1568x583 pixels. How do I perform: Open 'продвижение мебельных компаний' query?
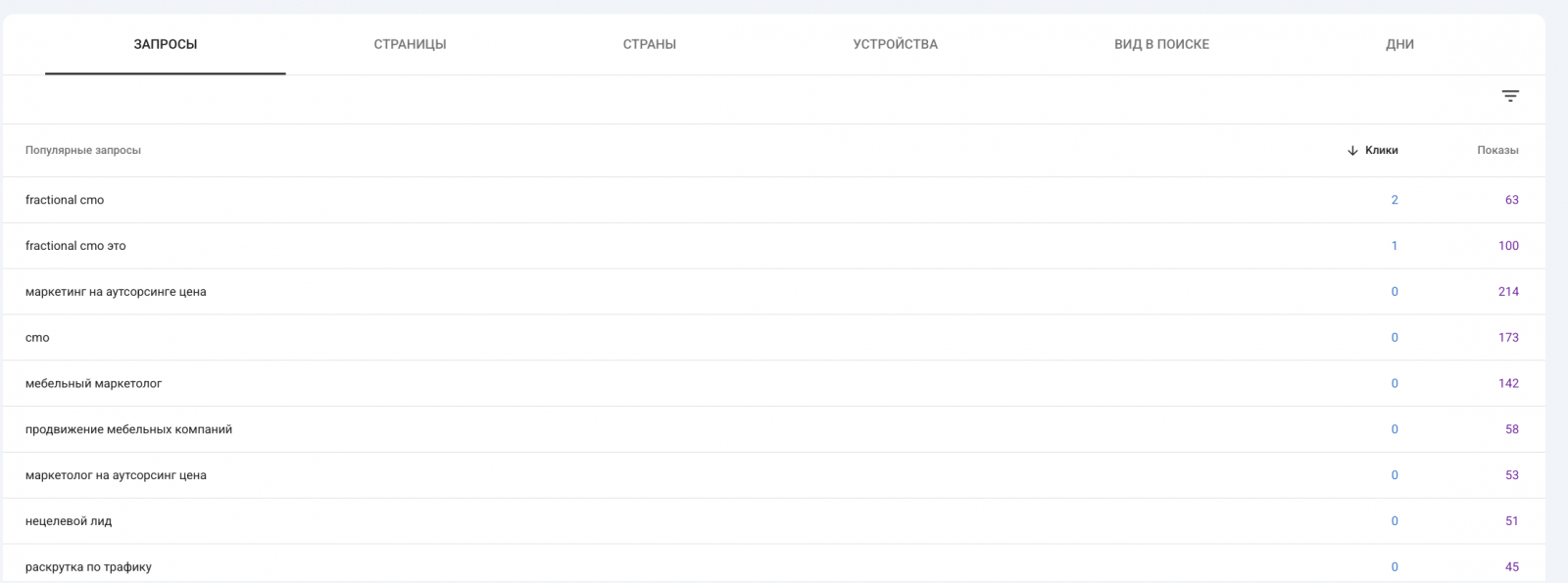(773, 430)
